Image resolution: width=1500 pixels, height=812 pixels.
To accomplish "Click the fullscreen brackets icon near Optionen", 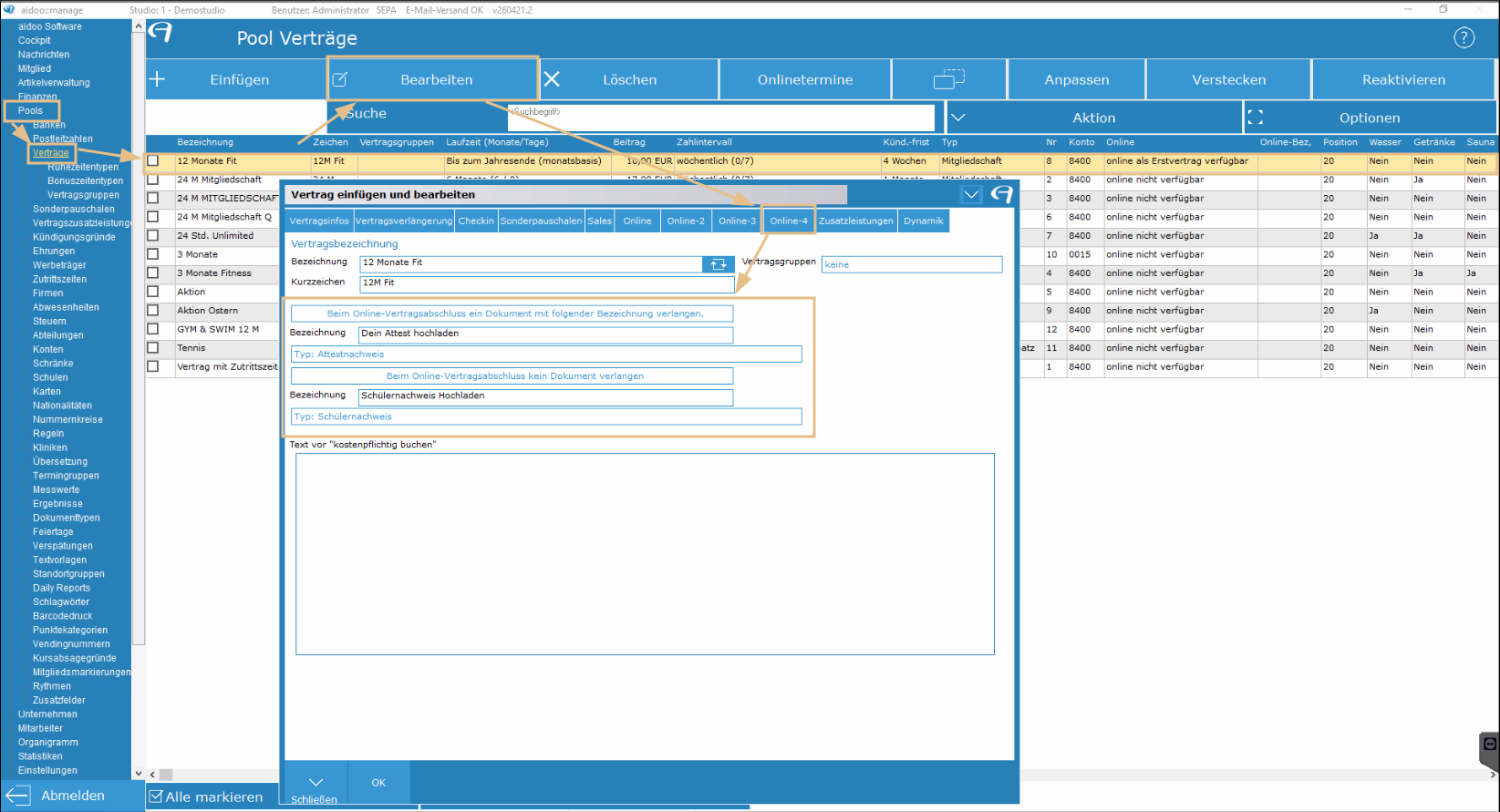I will [x=1256, y=118].
